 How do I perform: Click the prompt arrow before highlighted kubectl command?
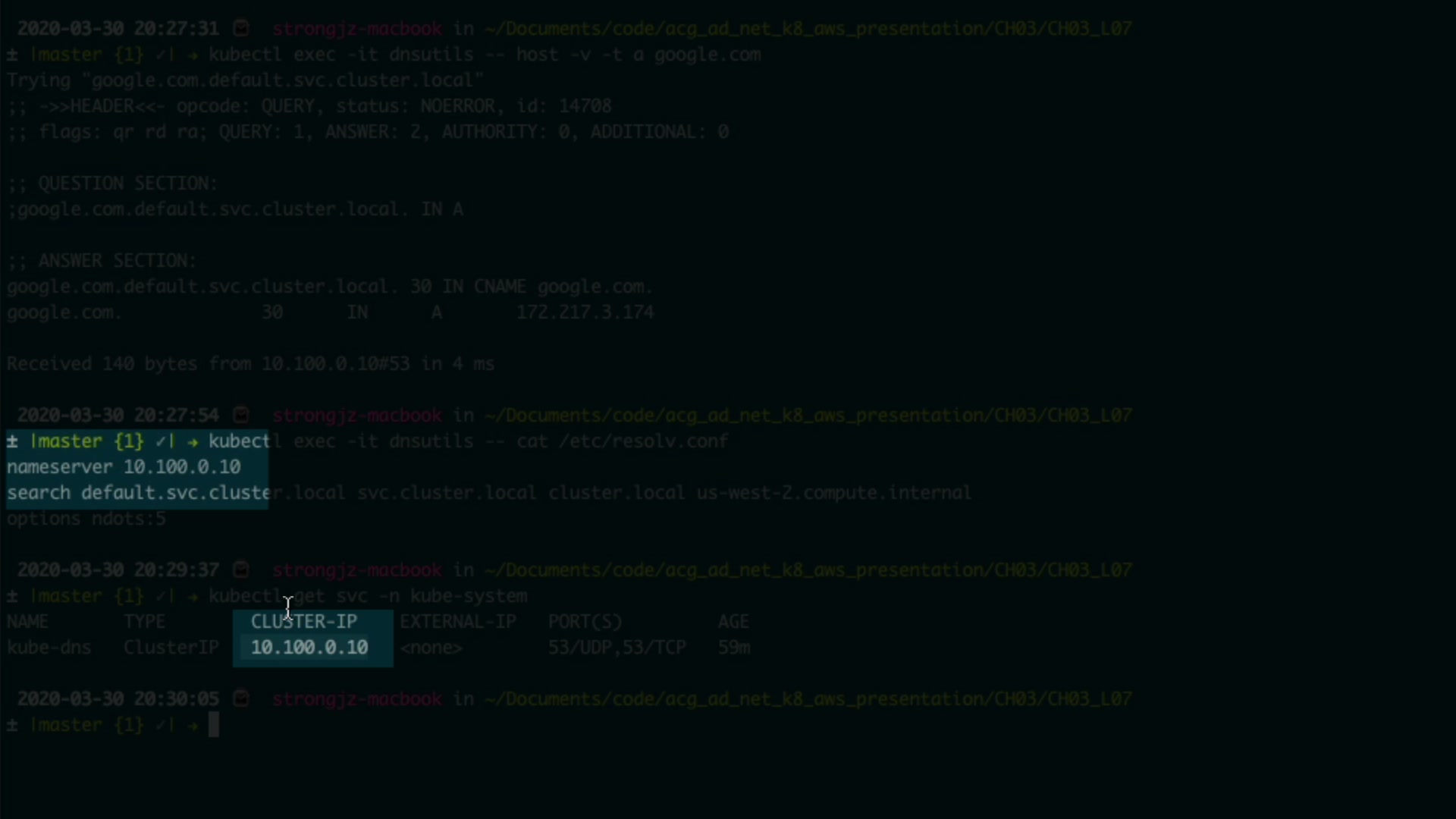click(x=193, y=442)
